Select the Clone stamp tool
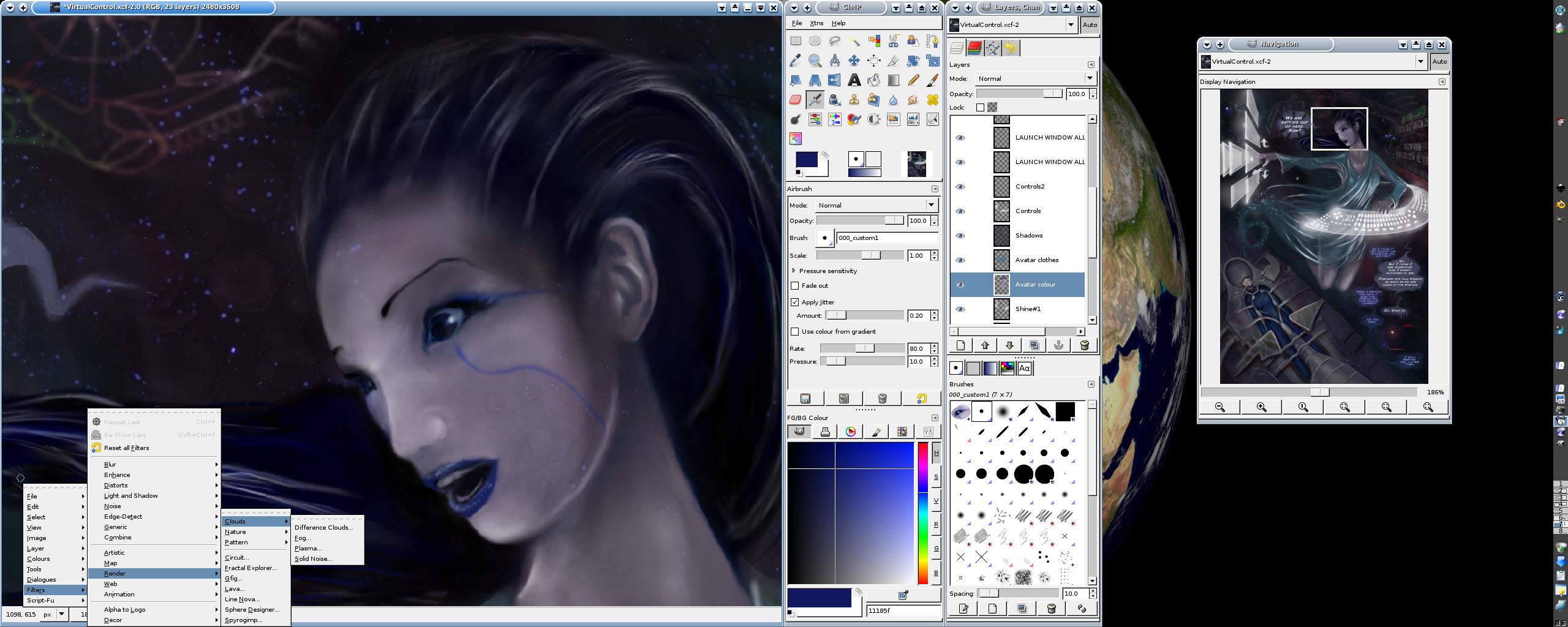Screen dimensions: 1568x627 [x=854, y=100]
